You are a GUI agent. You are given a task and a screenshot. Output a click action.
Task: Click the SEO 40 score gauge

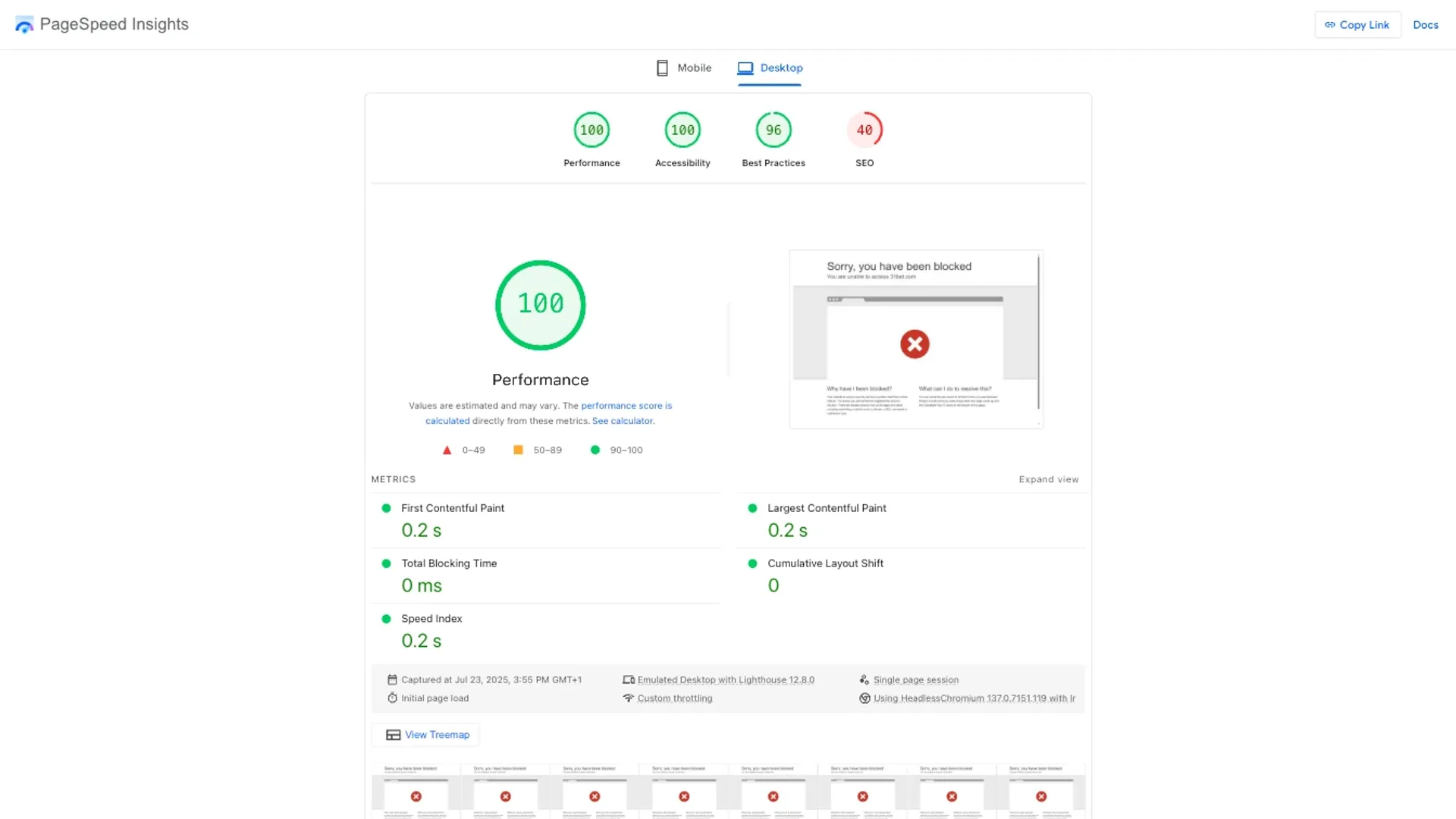click(864, 130)
